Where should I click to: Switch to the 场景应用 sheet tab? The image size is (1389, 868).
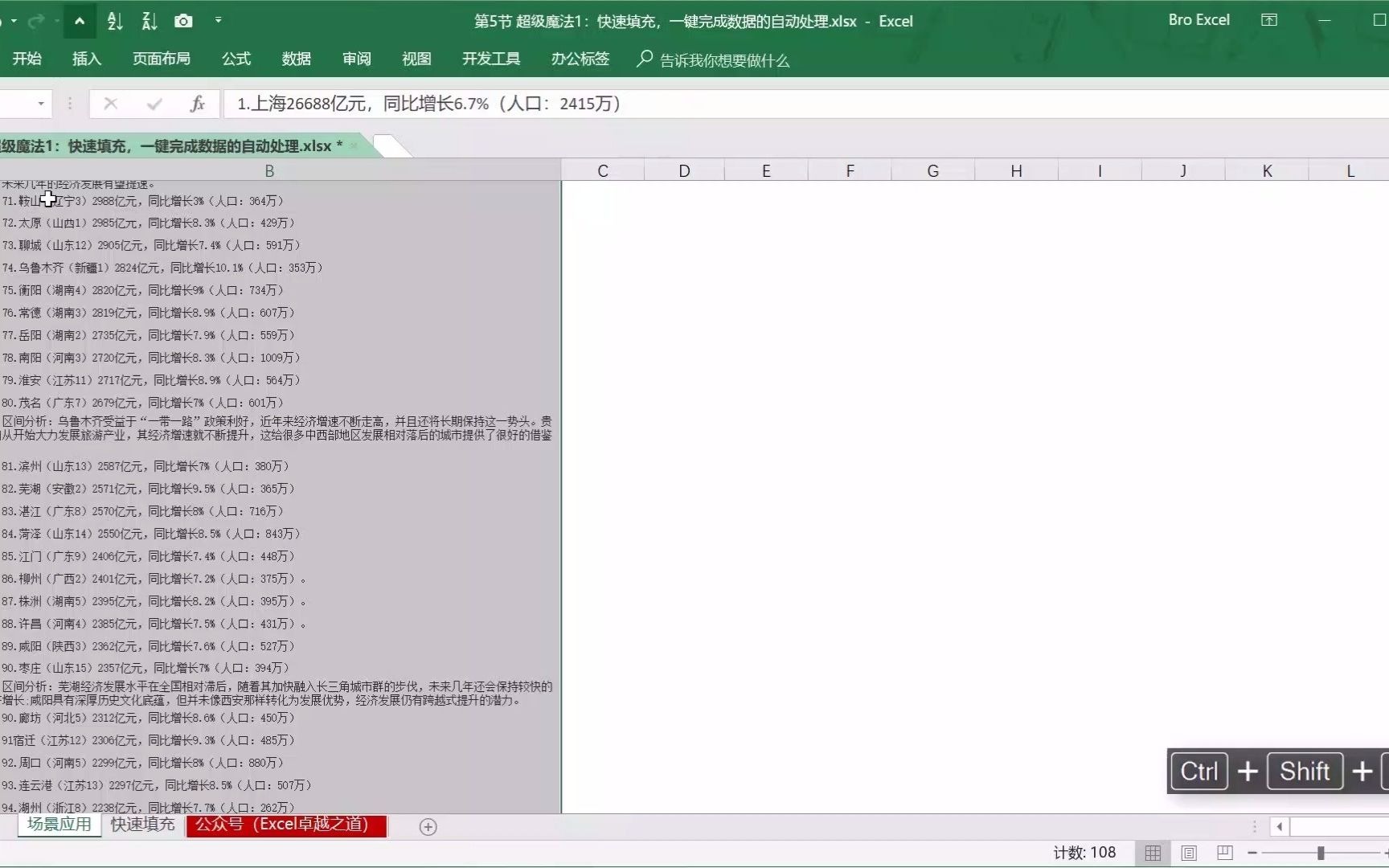(59, 825)
